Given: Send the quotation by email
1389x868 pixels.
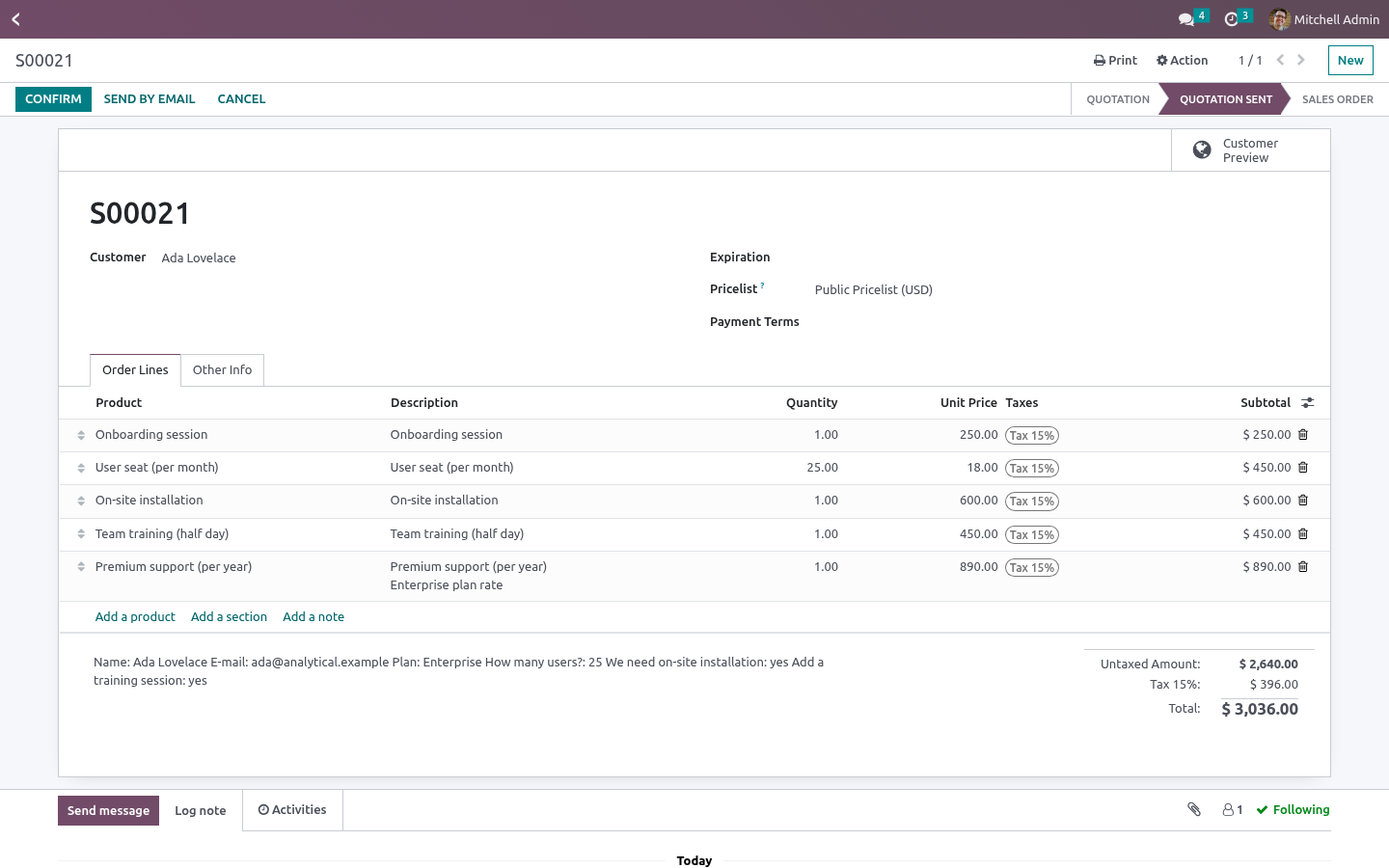Looking at the screenshot, I should tap(150, 99).
